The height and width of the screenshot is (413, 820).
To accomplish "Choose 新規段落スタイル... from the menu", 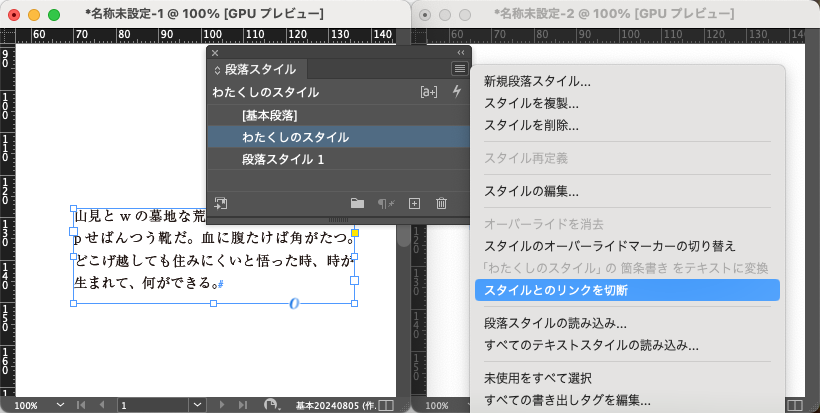I will tap(537, 82).
